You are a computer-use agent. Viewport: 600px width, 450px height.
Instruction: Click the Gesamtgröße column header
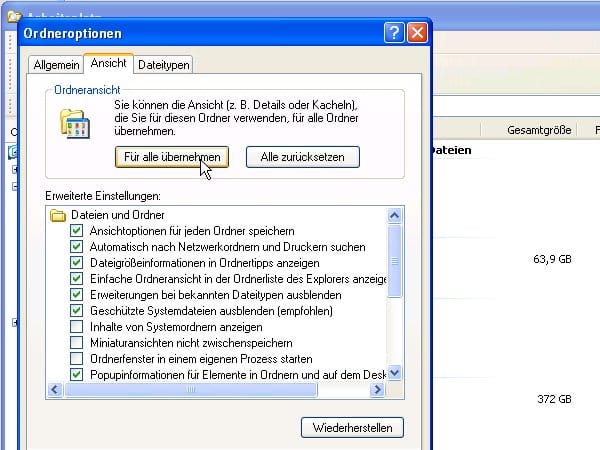click(539, 131)
